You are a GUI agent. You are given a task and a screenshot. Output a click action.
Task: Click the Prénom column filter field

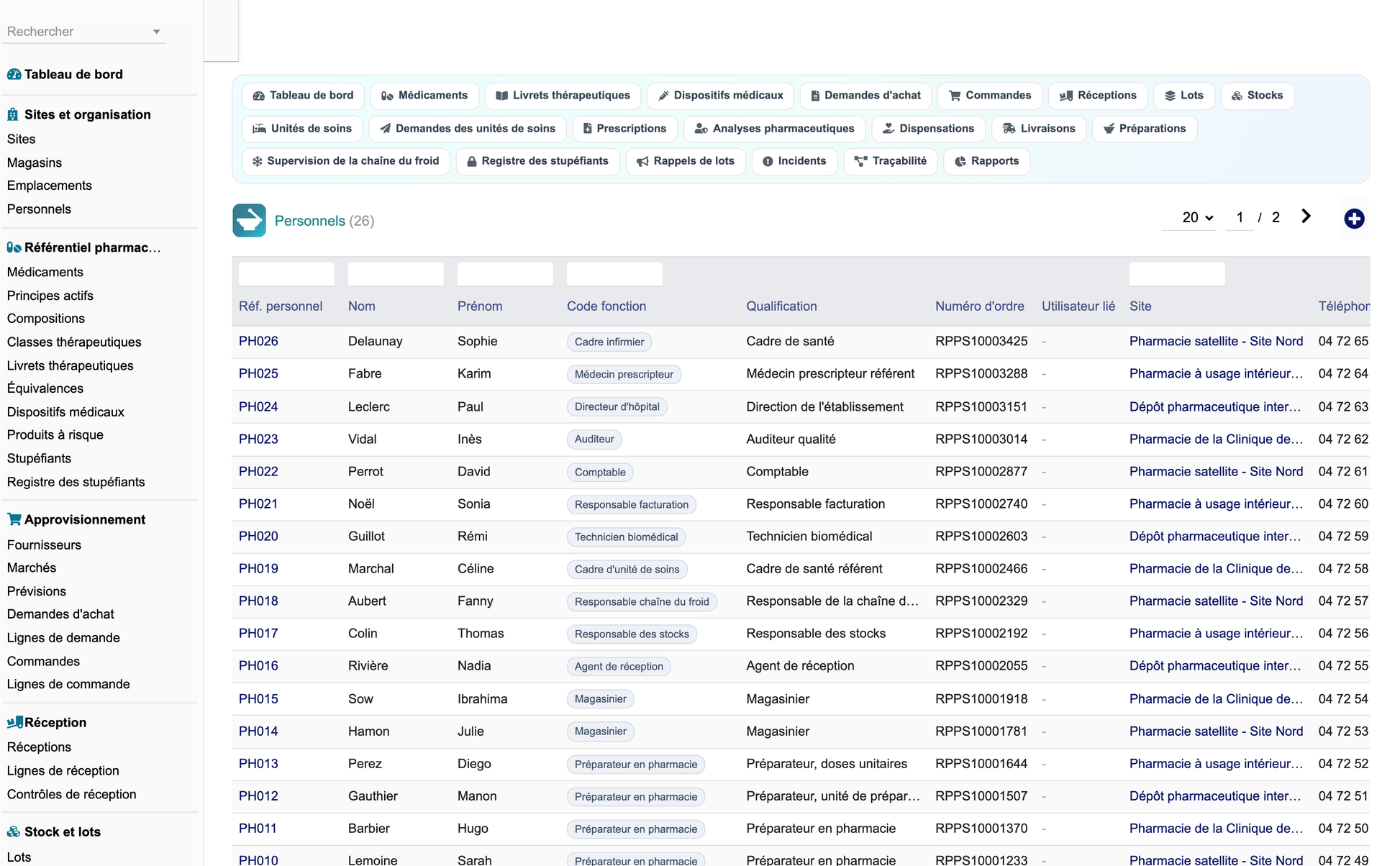[505, 274]
